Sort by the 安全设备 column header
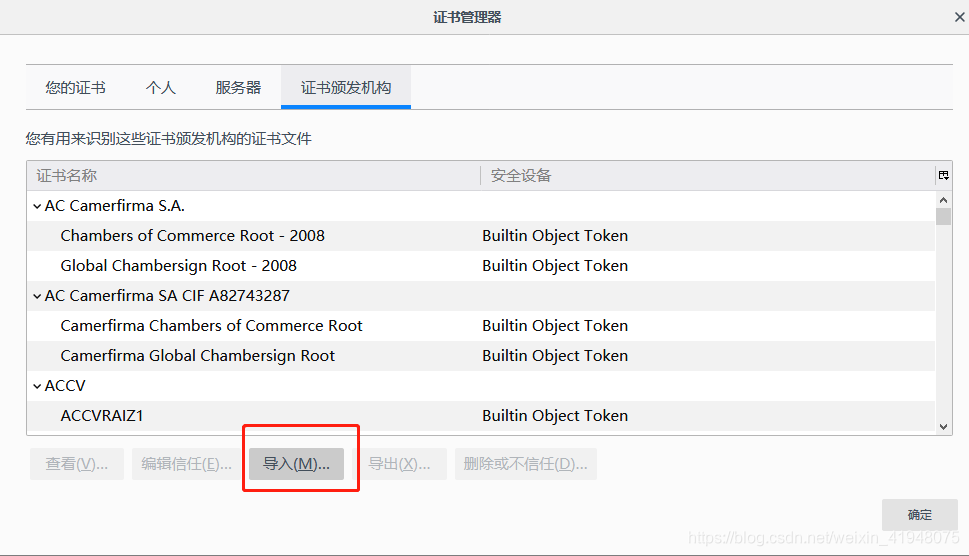This screenshot has height=556, width=969. pos(708,175)
